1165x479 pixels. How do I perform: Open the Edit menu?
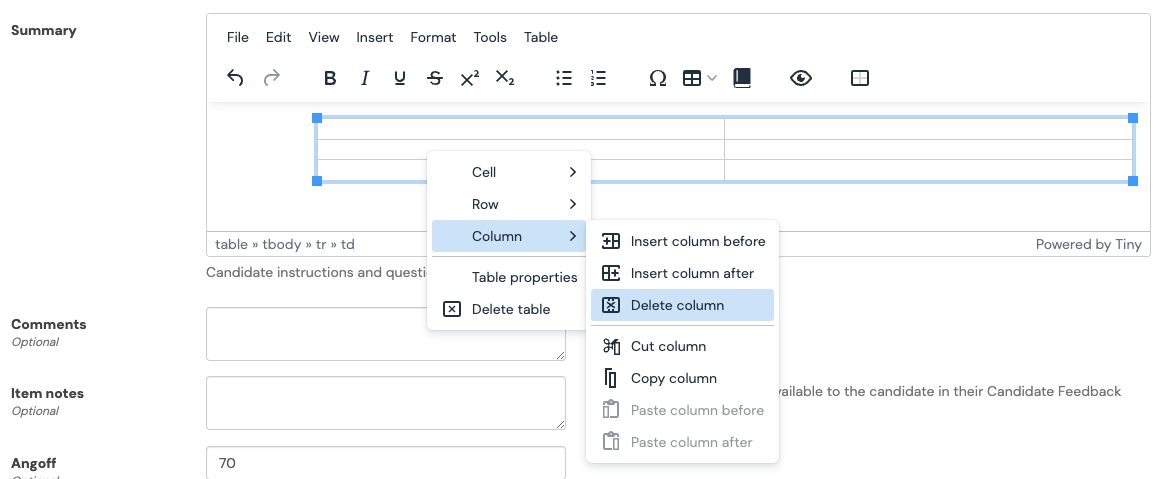point(279,37)
